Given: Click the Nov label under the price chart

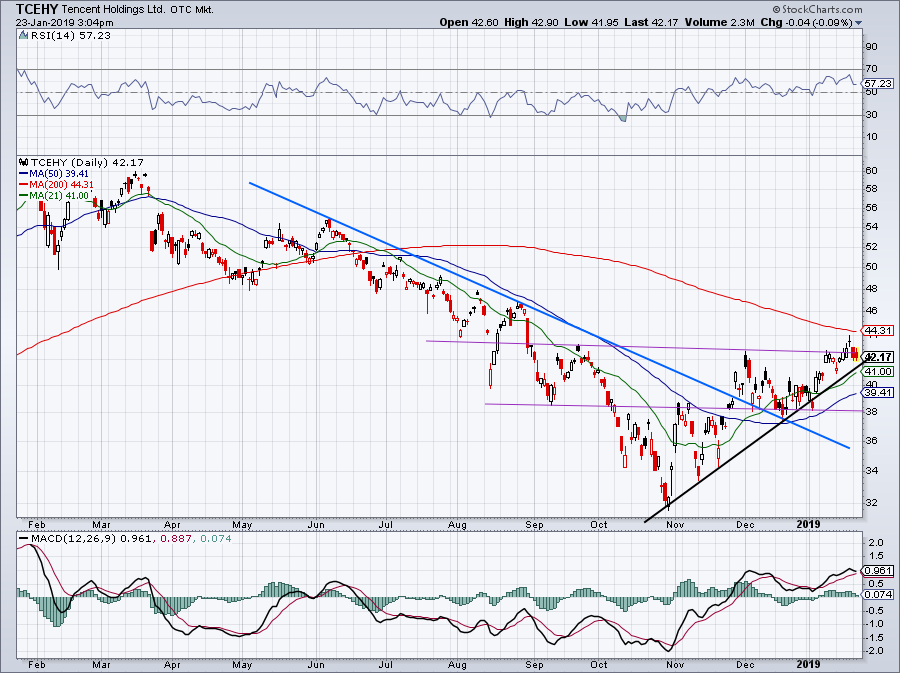Looking at the screenshot, I should 675,524.
